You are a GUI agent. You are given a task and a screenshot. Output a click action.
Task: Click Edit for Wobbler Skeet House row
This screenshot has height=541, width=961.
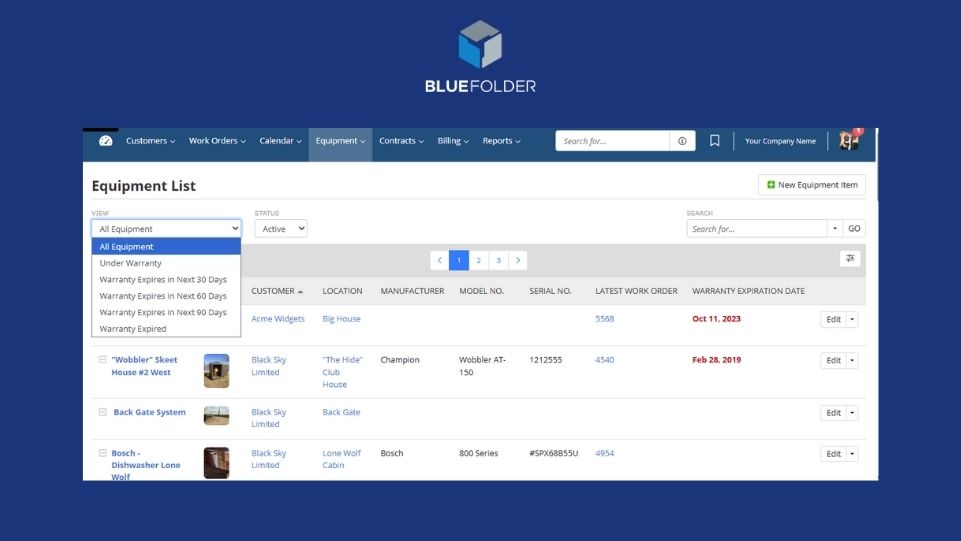tap(833, 360)
